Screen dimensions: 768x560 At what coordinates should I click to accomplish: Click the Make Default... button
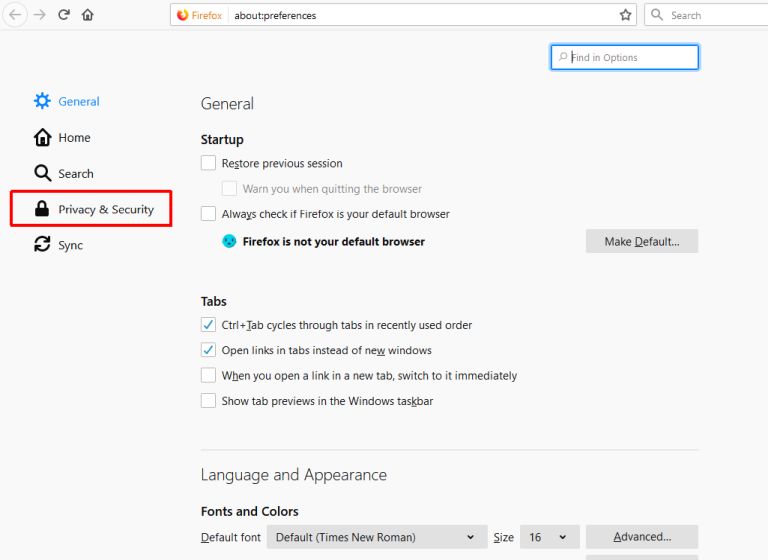pos(642,241)
